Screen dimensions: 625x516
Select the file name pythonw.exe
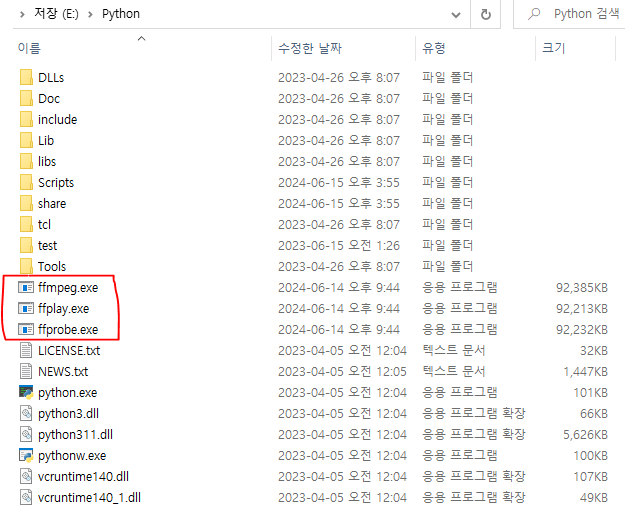72,456
